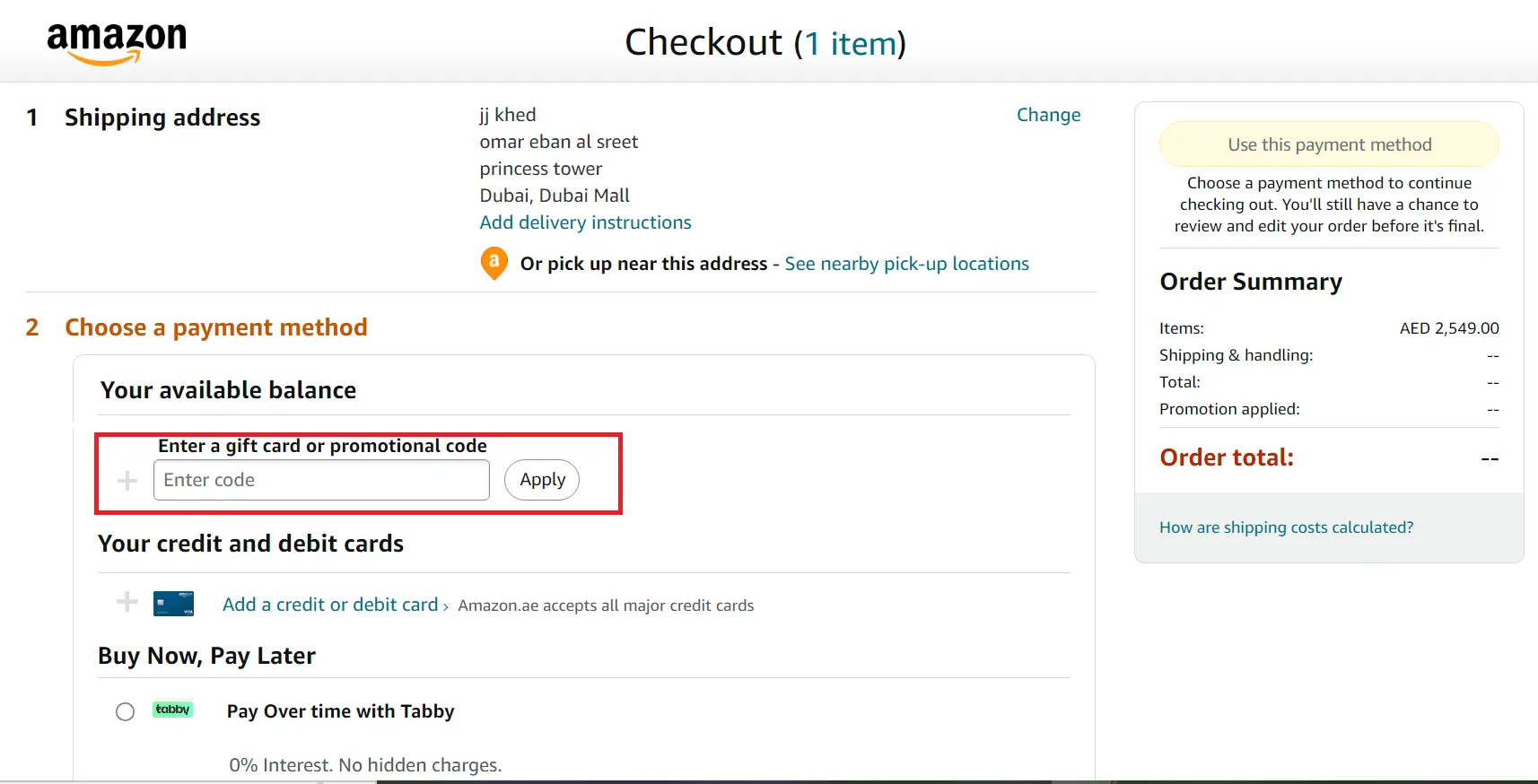Click the Change shipping address link
Image resolution: width=1538 pixels, height=784 pixels.
1048,115
